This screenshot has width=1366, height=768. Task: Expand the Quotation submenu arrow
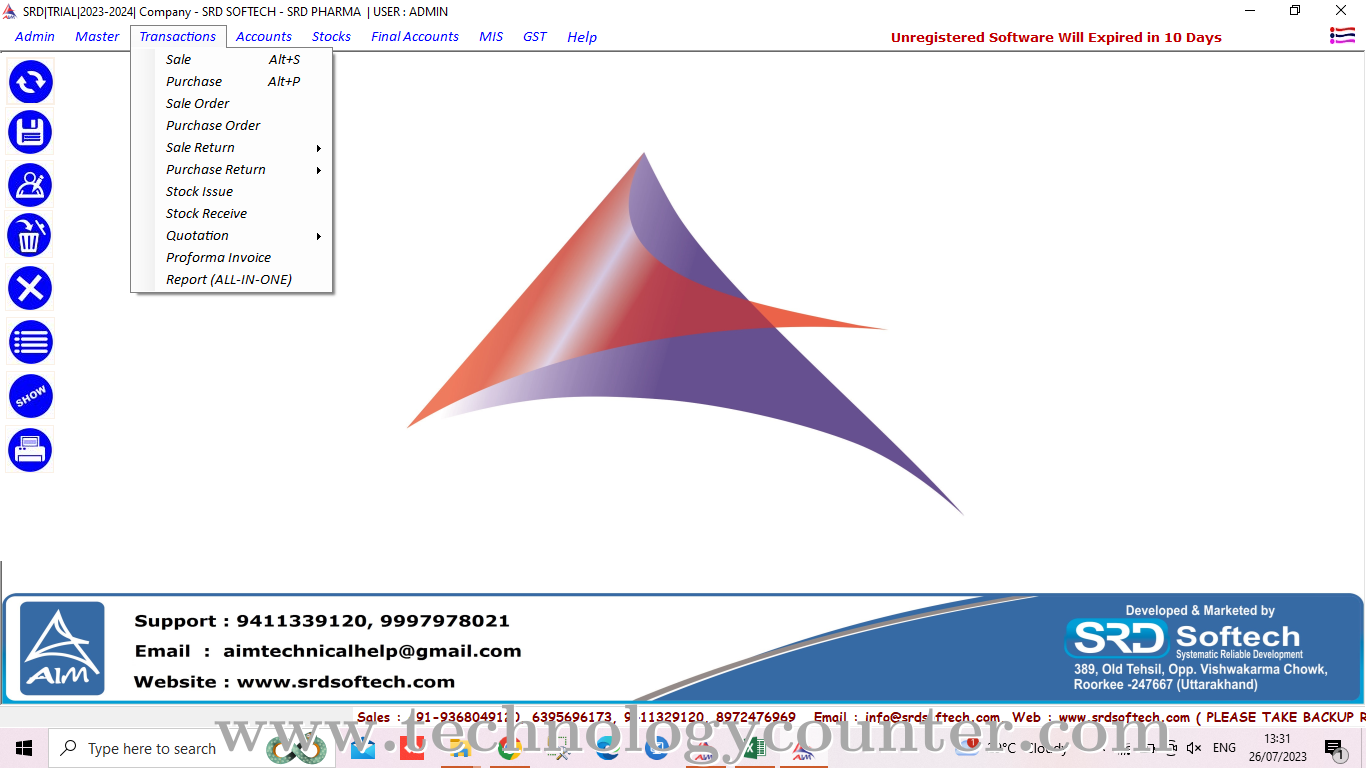coord(319,236)
